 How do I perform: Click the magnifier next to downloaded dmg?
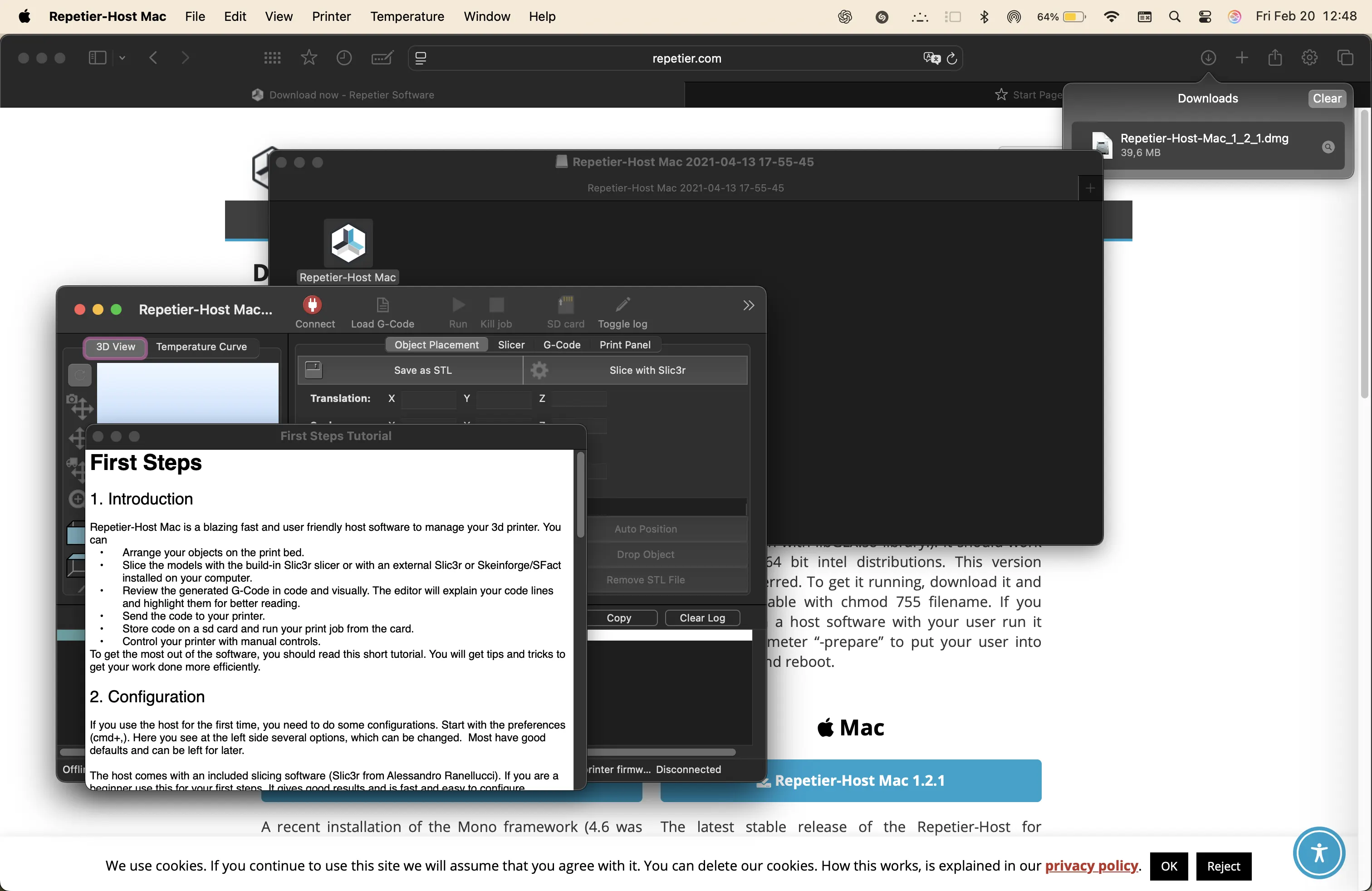point(1328,147)
